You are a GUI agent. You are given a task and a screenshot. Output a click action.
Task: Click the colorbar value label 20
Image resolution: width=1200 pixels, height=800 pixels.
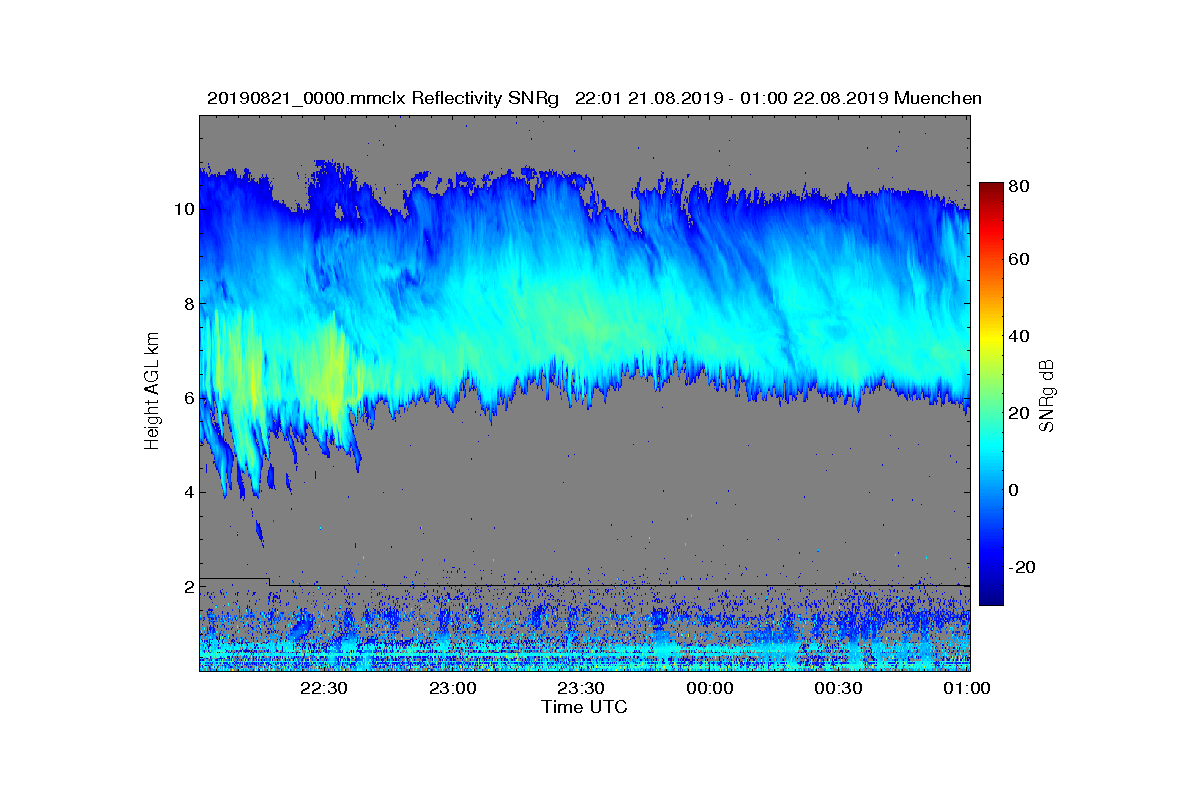pos(1021,413)
